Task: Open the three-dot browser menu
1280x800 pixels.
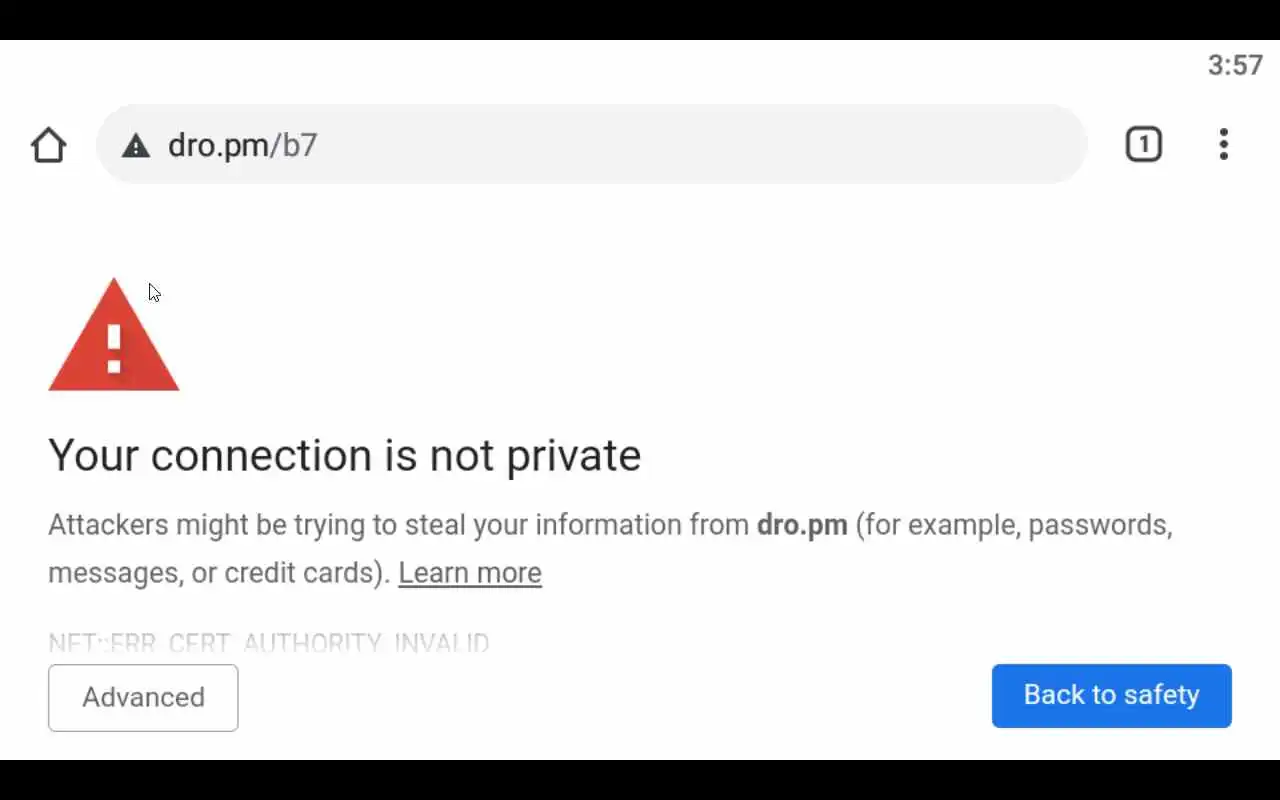Action: 1223,145
